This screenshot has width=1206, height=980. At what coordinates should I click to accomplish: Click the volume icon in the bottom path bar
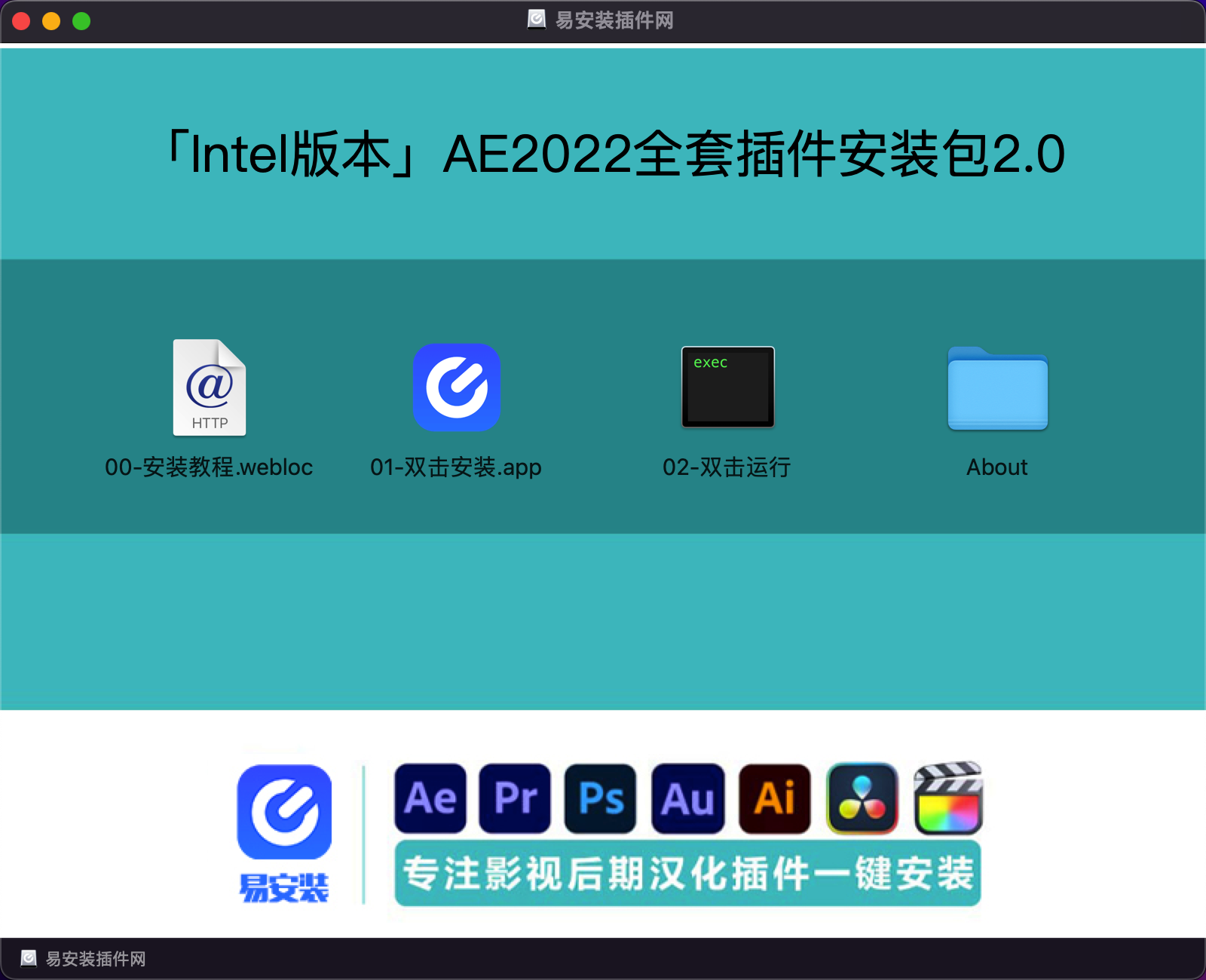[29, 958]
